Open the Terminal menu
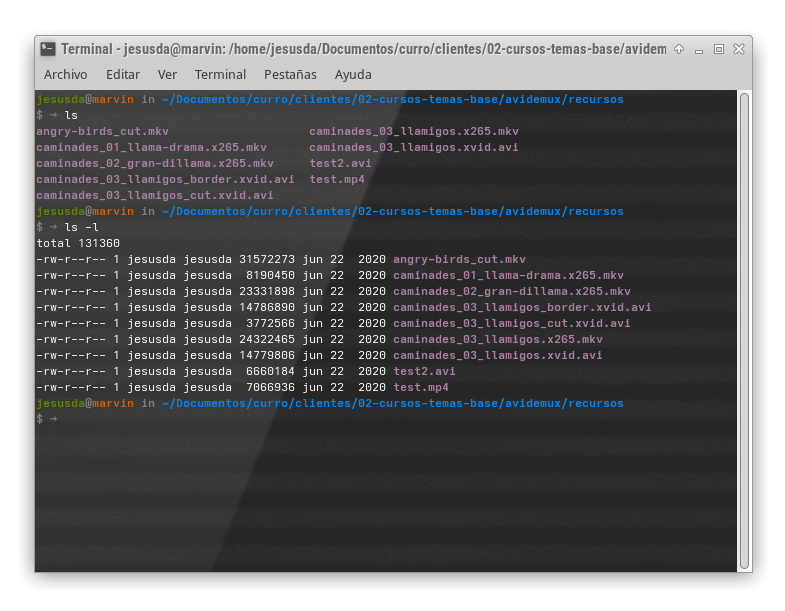 click(220, 75)
